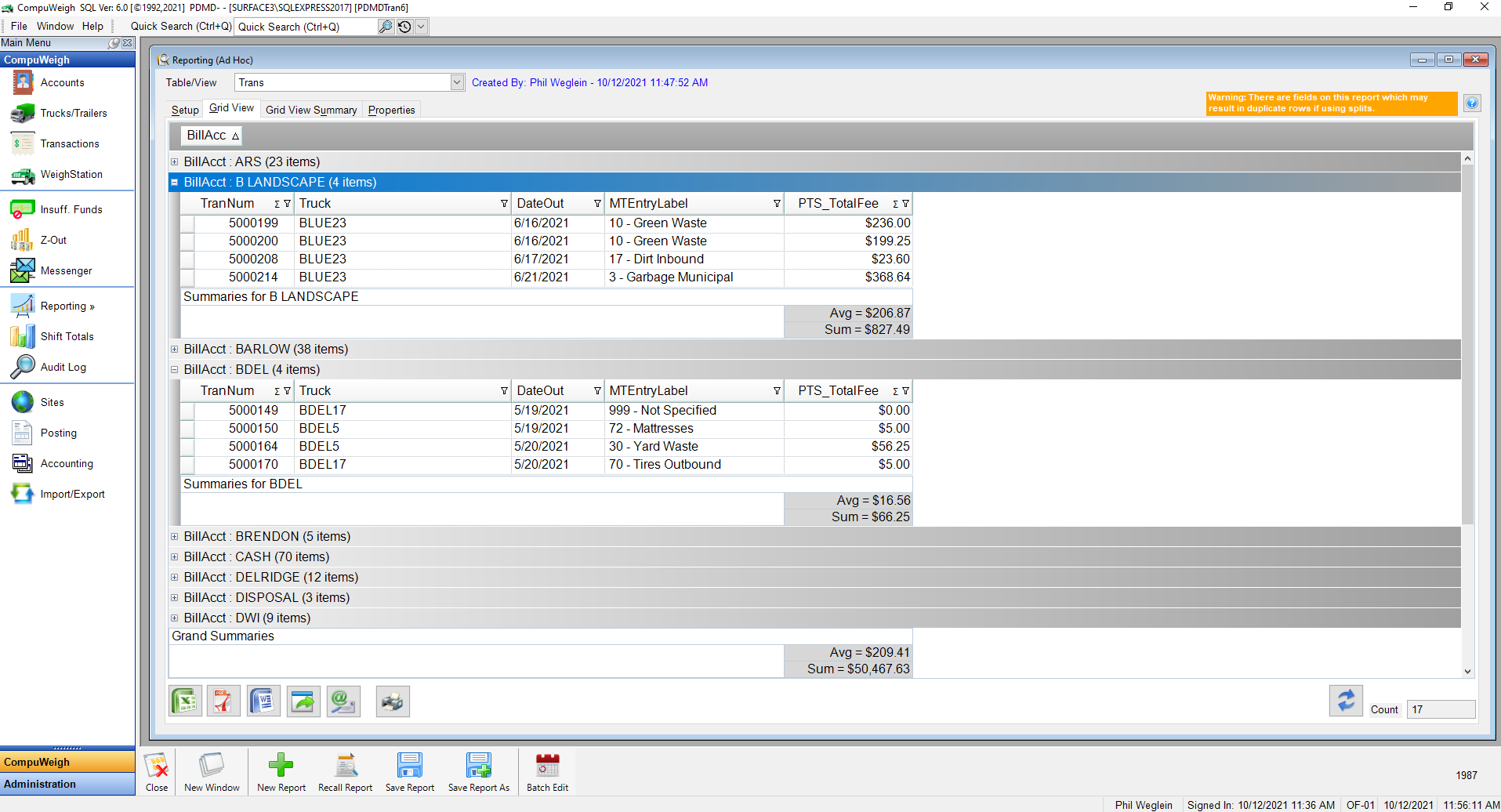Expand the BillAcct CASH group
1501x812 pixels.
[174, 556]
